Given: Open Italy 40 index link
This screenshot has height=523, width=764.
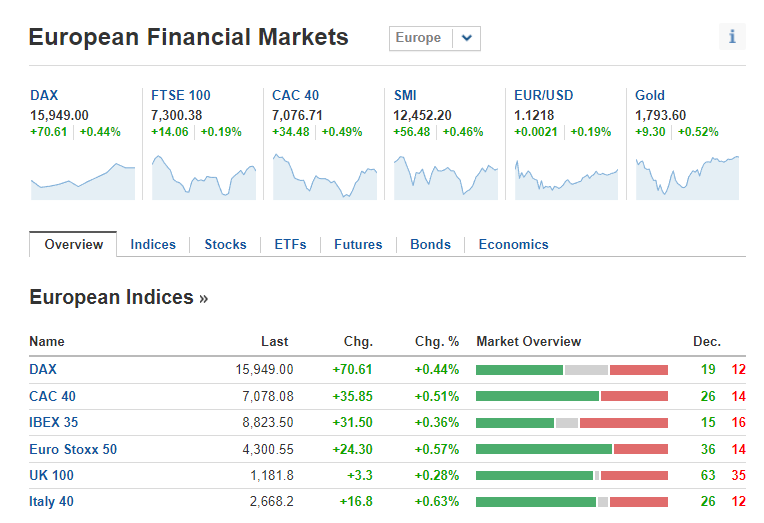Looking at the screenshot, I should [51, 502].
